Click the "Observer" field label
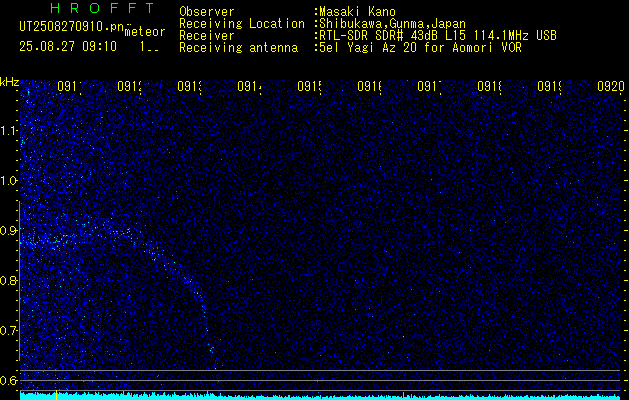Screen dimensions: 629x400 [x=207, y=12]
